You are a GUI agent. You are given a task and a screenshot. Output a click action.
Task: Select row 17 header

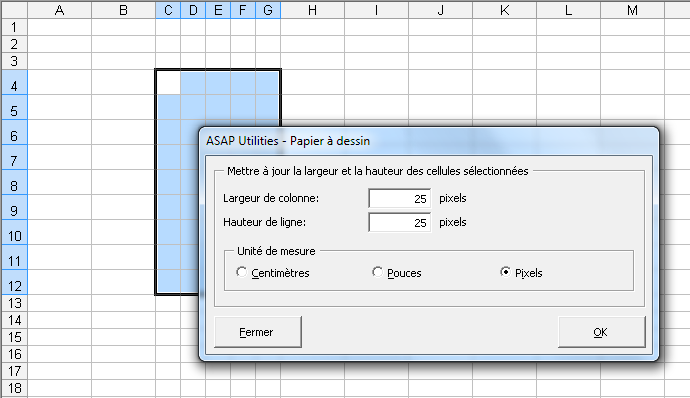click(15, 371)
